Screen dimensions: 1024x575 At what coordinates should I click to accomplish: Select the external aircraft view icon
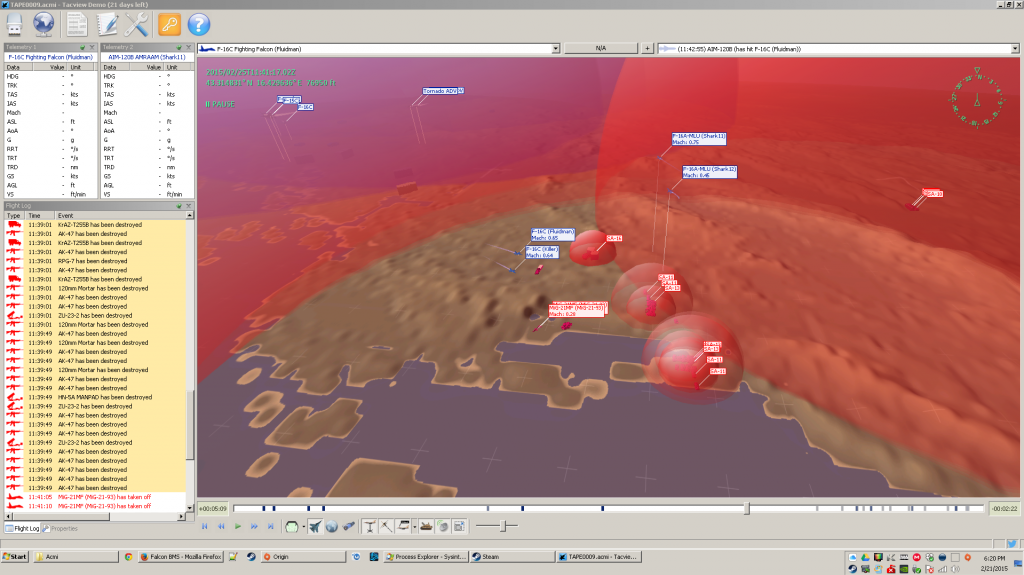(315, 526)
